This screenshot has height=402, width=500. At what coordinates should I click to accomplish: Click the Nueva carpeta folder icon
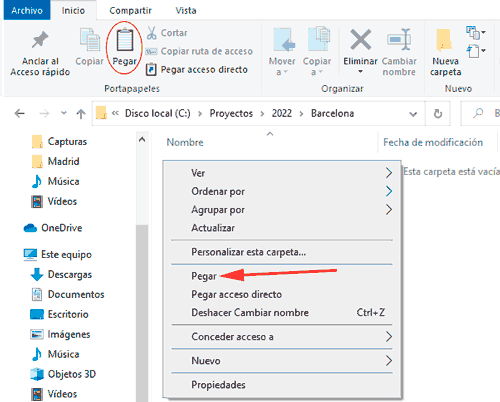[444, 40]
